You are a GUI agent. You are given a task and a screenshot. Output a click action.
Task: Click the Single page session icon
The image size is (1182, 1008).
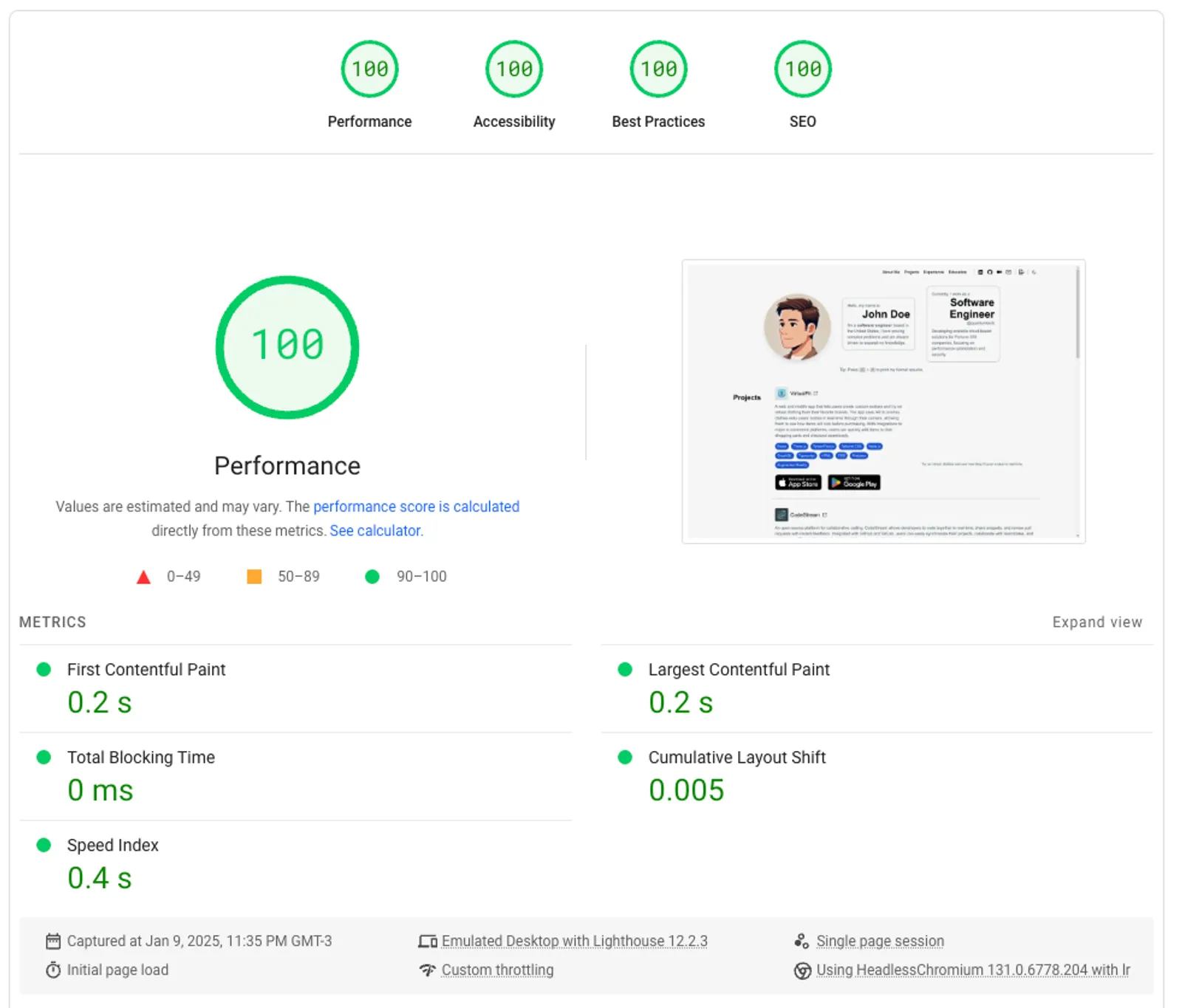[x=802, y=941]
